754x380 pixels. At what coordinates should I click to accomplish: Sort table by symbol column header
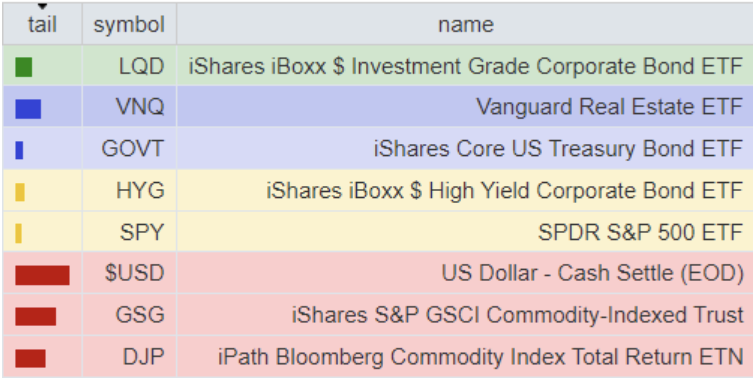129,24
